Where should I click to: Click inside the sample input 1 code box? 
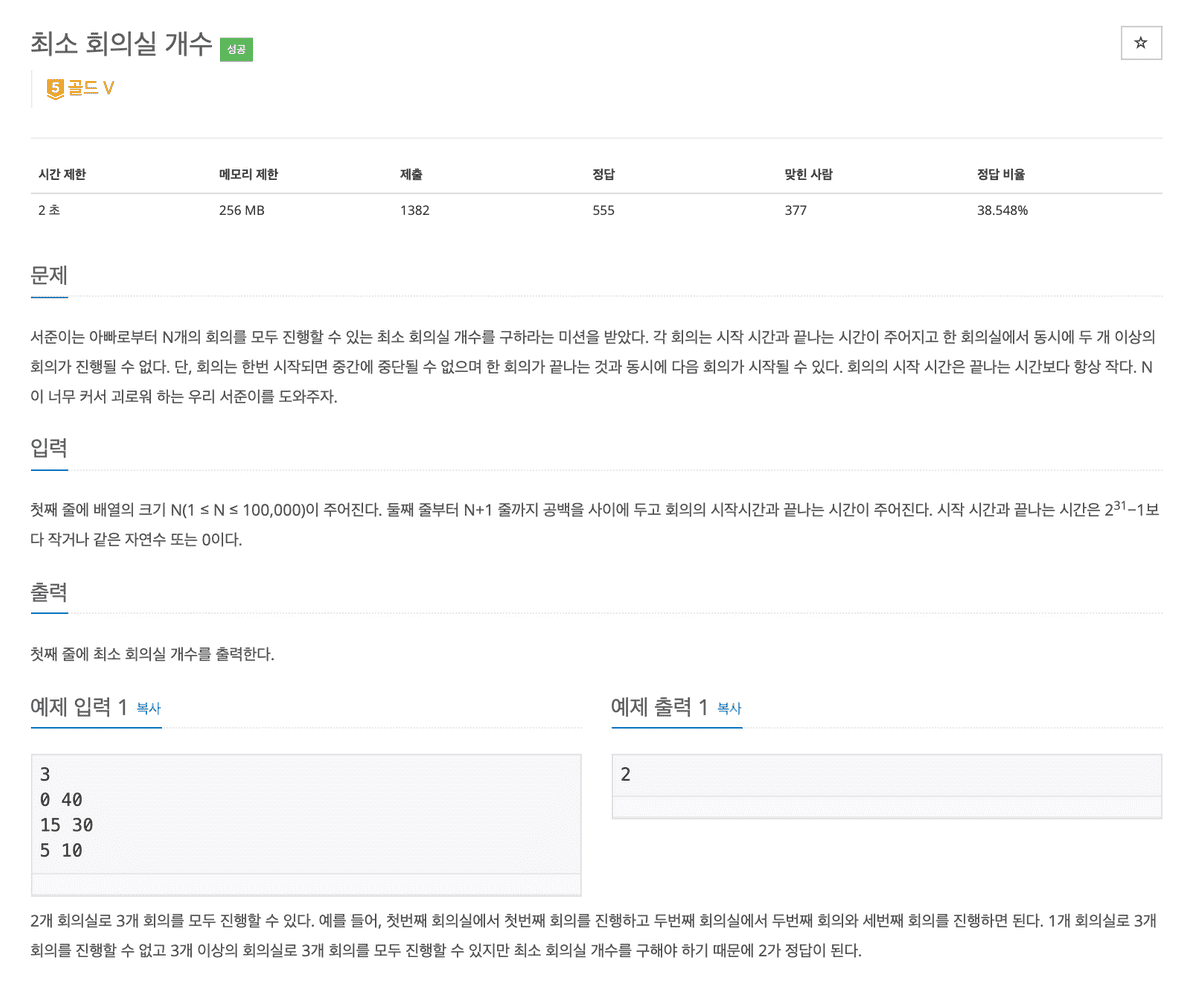pyautogui.click(x=306, y=813)
